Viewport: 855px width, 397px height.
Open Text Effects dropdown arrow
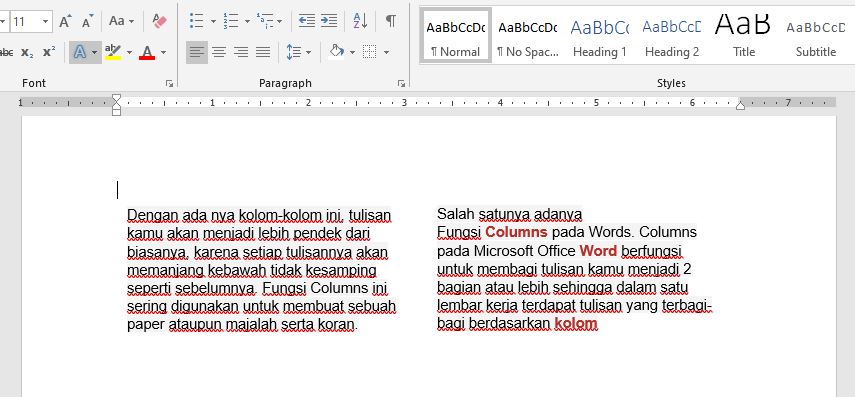pyautogui.click(x=95, y=52)
